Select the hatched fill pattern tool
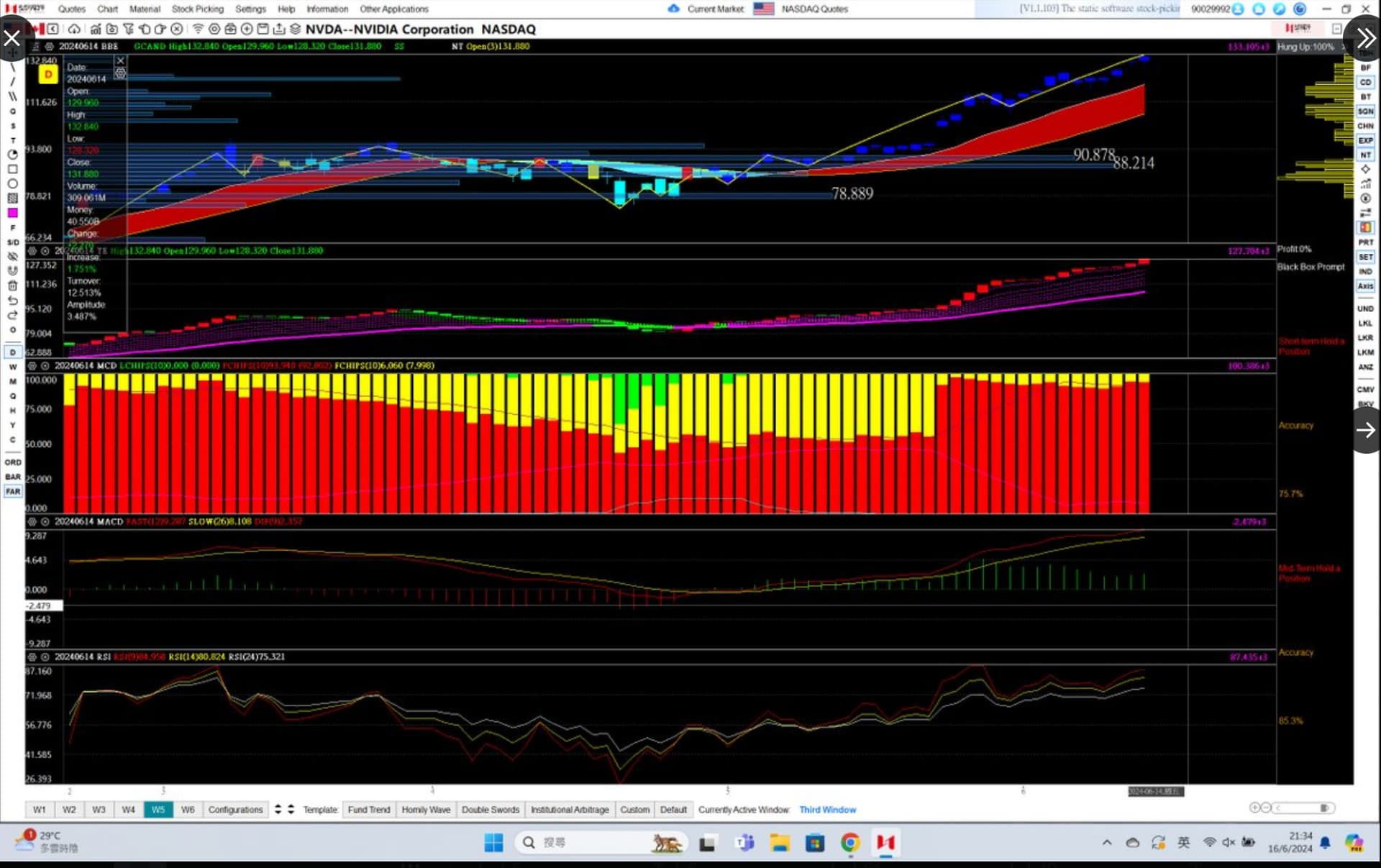Image resolution: width=1381 pixels, height=868 pixels. [12, 198]
